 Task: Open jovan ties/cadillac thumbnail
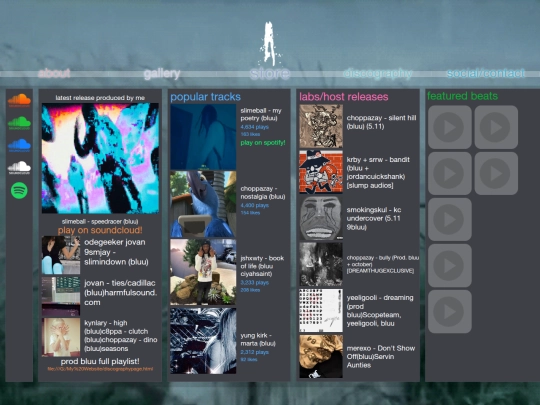click(x=61, y=296)
